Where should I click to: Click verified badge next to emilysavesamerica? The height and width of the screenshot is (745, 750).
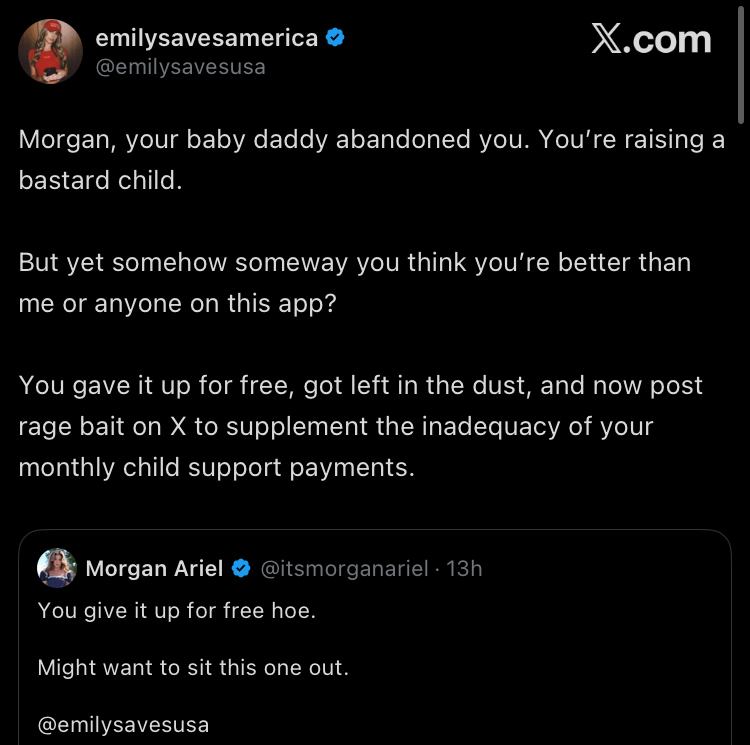pyautogui.click(x=337, y=38)
